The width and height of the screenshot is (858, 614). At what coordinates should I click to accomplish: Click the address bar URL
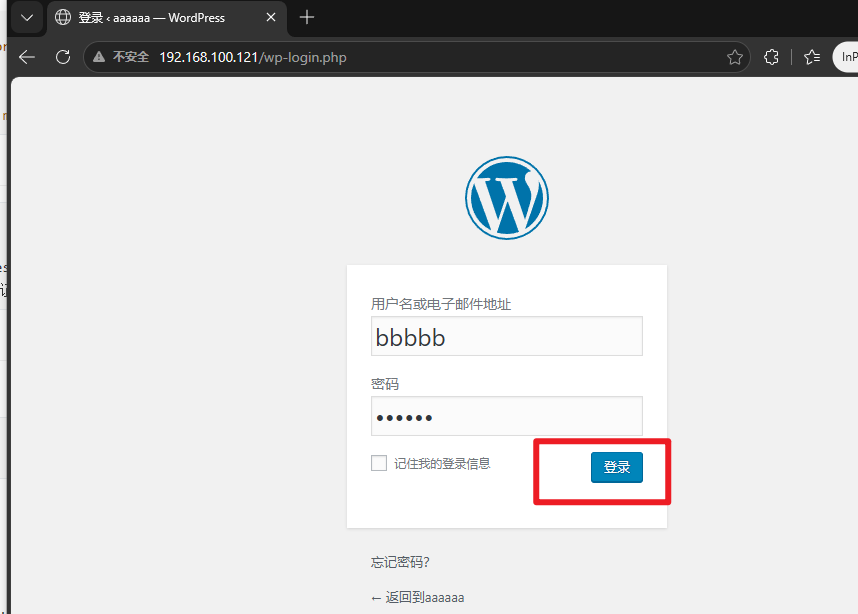point(253,57)
